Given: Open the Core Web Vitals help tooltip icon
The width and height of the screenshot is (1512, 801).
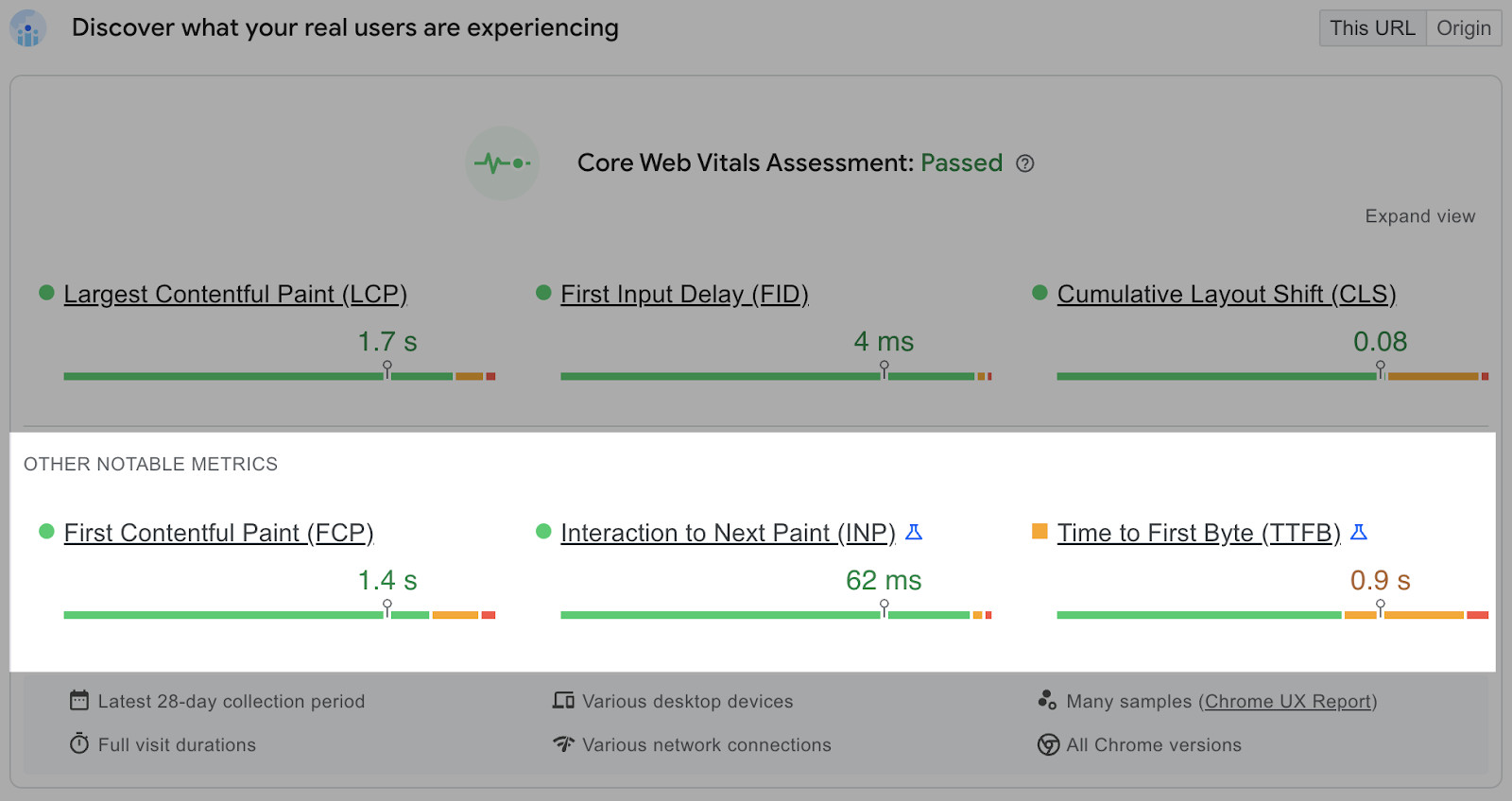Looking at the screenshot, I should 1025,163.
